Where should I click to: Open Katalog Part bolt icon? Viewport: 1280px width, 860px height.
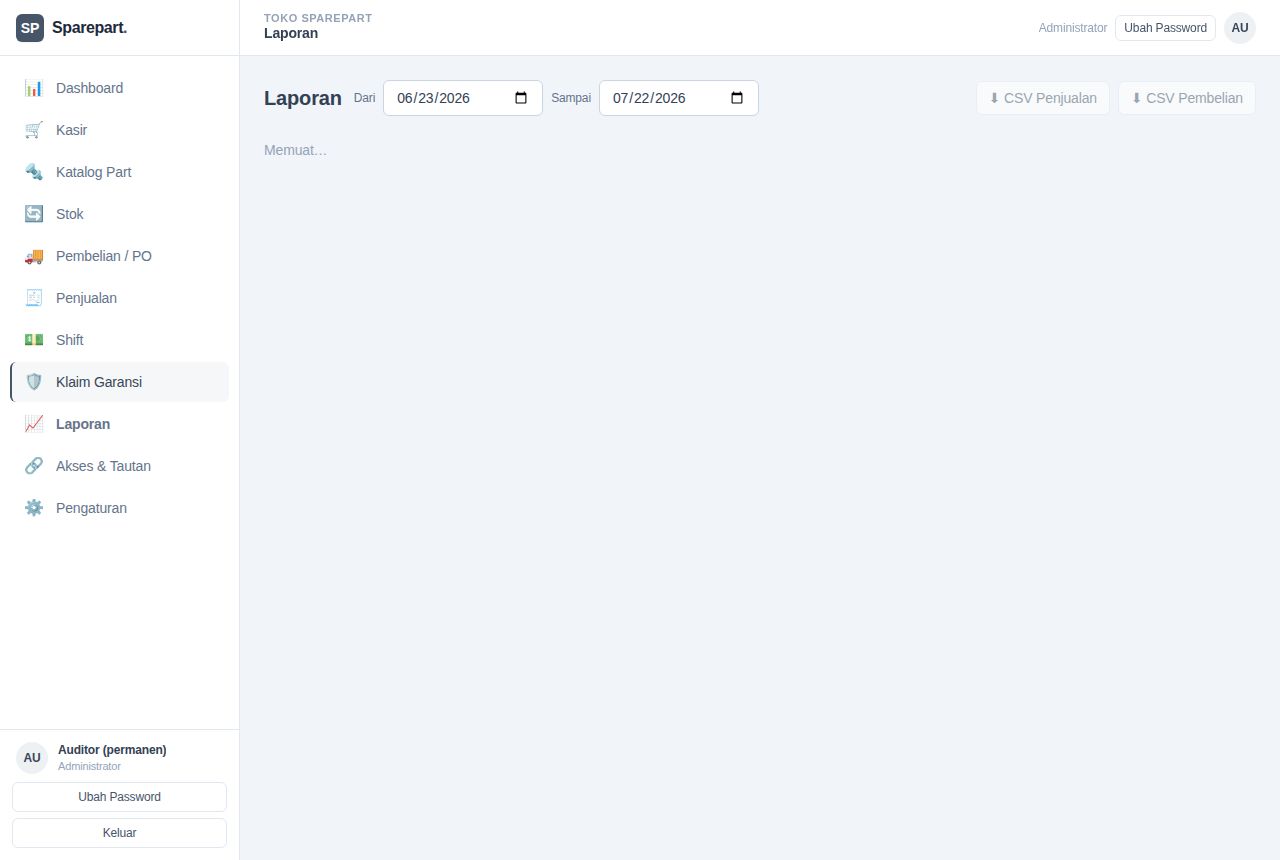click(34, 172)
